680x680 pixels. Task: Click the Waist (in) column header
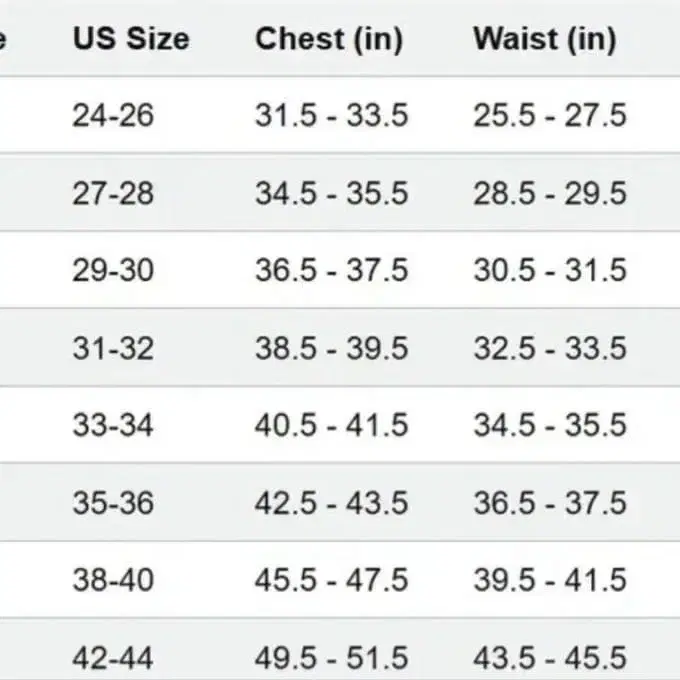544,39
